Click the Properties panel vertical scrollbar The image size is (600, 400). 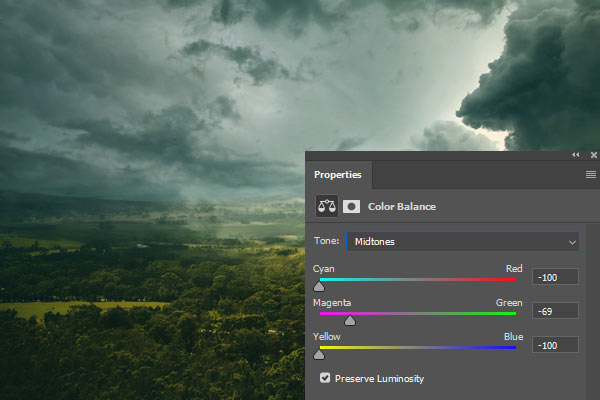click(x=593, y=312)
